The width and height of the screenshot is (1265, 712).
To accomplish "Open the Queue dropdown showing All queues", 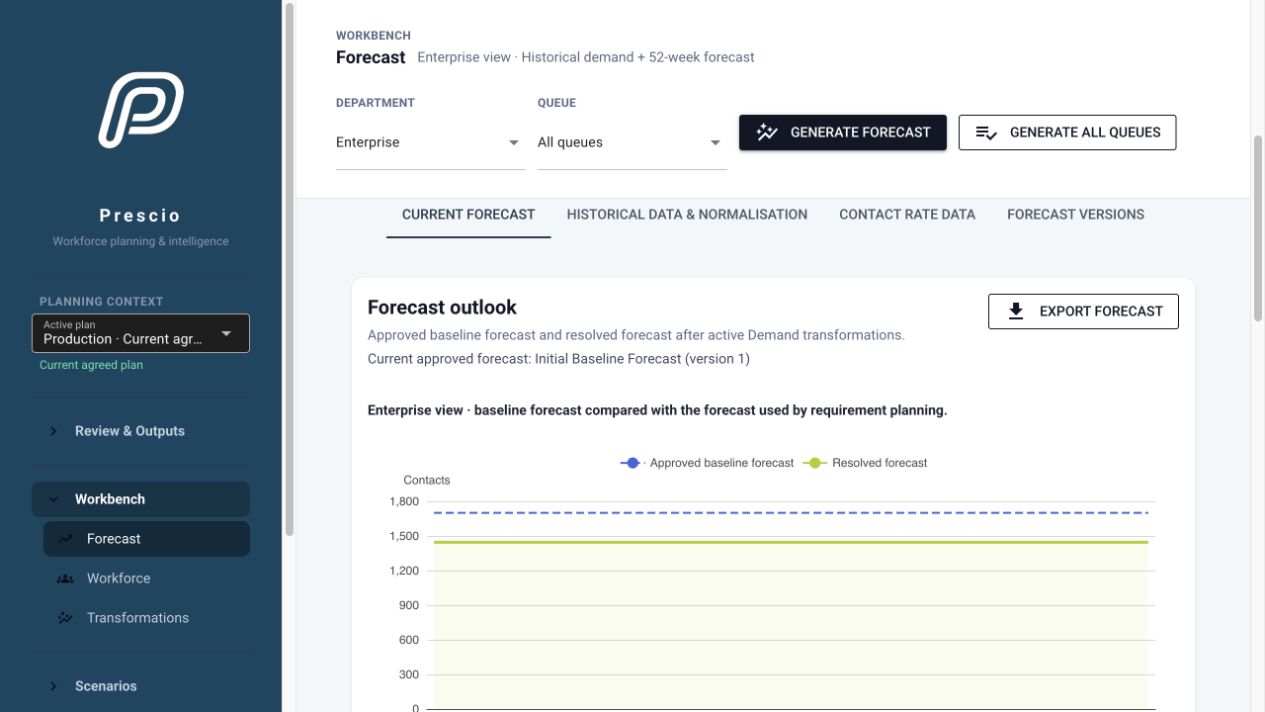I will click(x=632, y=143).
